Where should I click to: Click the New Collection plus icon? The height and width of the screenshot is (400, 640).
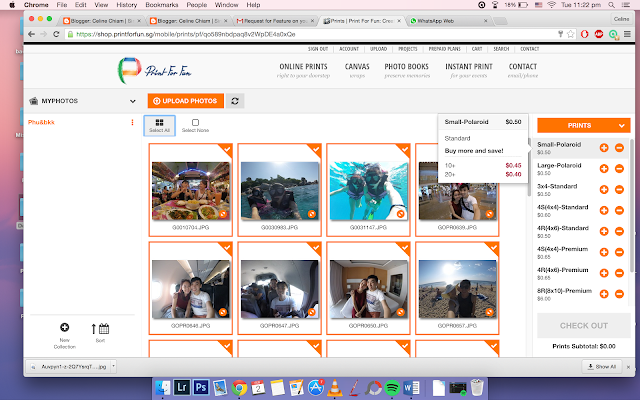(x=64, y=327)
